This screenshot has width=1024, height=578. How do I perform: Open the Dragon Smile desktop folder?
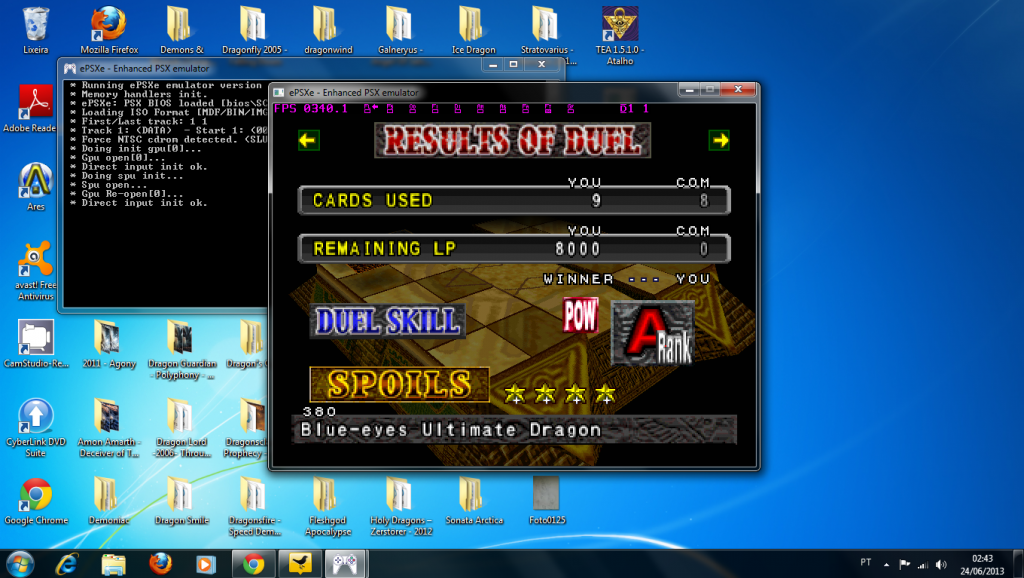point(182,502)
